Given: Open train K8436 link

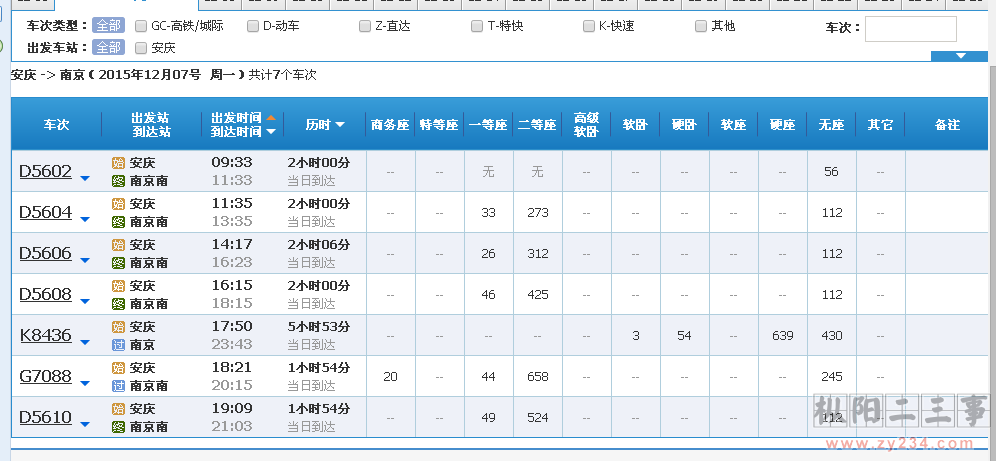Looking at the screenshot, I should pyautogui.click(x=46, y=335).
